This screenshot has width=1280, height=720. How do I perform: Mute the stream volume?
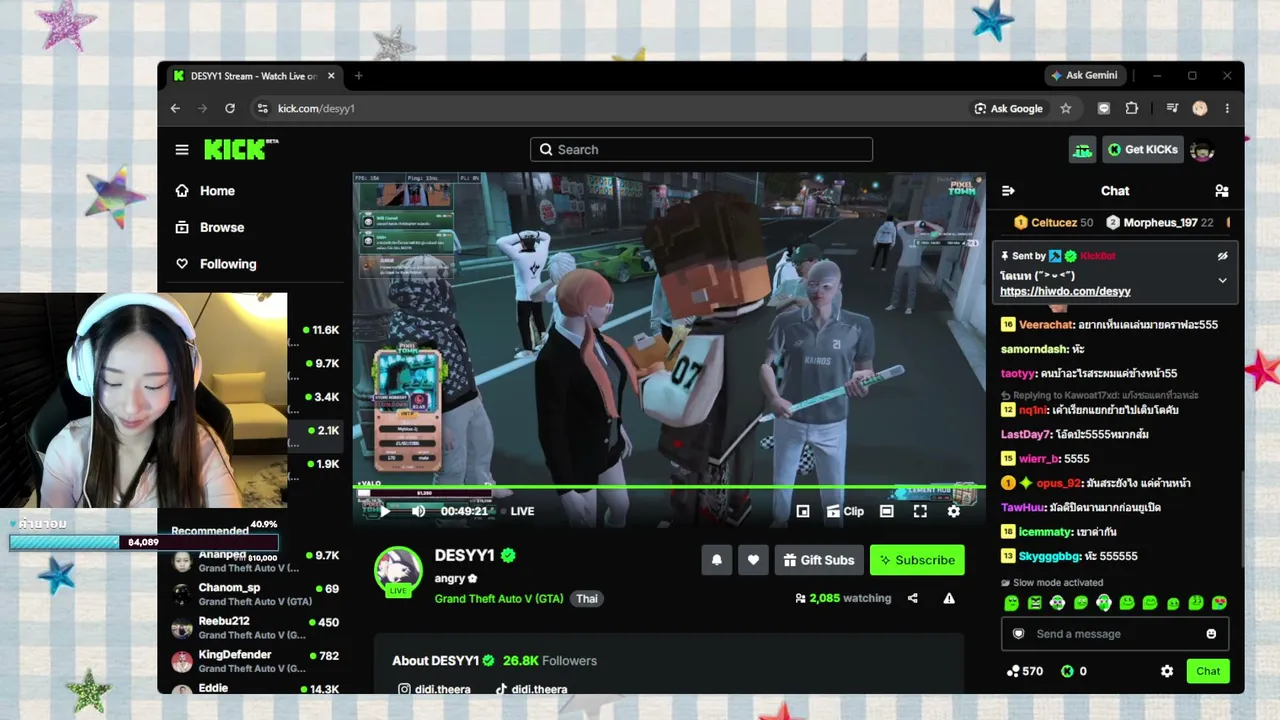pos(418,511)
